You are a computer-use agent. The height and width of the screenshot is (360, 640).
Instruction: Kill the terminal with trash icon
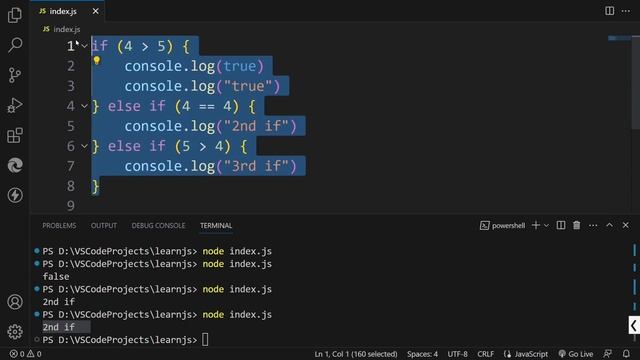(576, 225)
